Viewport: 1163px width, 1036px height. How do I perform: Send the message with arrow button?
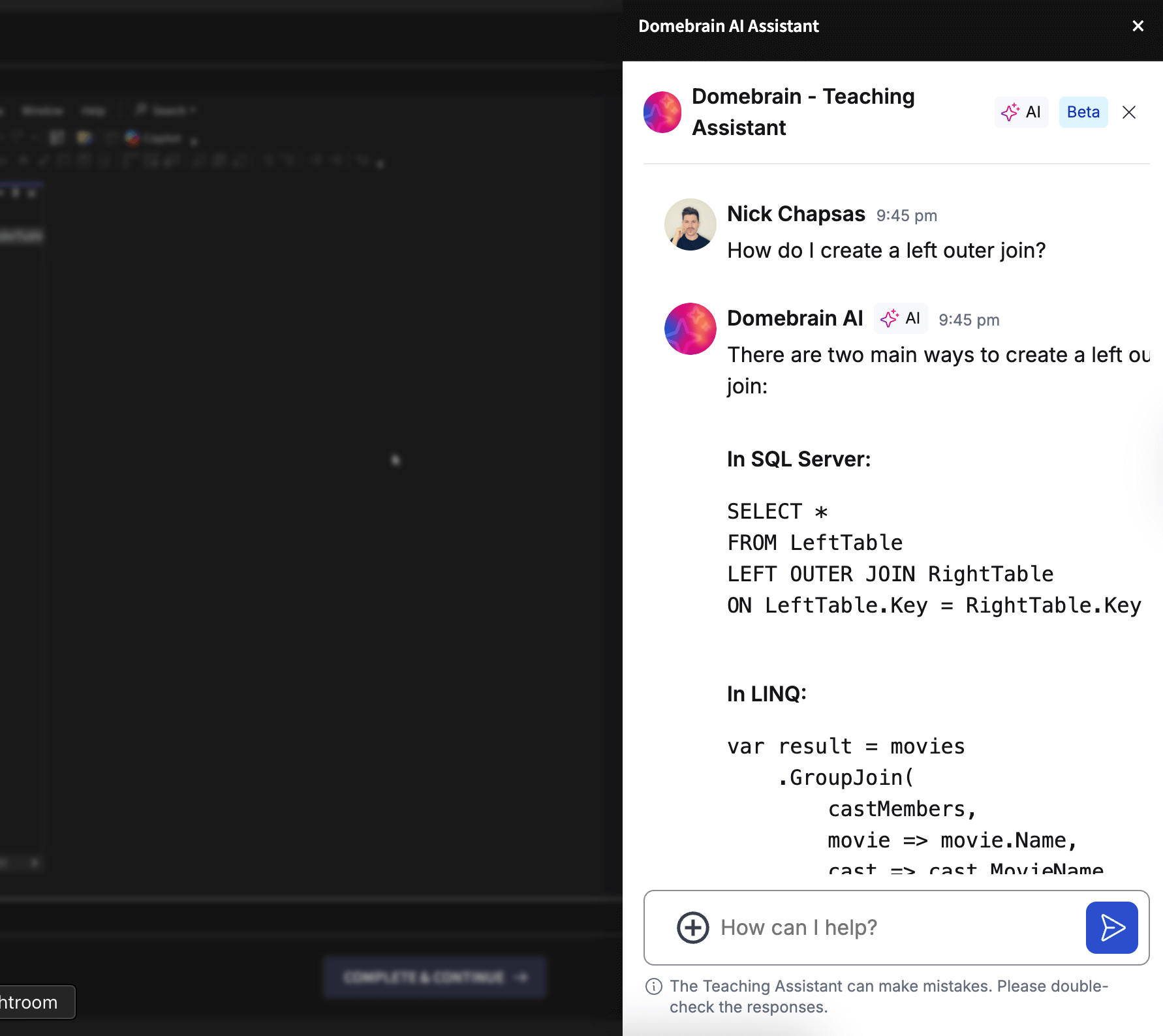click(1112, 928)
